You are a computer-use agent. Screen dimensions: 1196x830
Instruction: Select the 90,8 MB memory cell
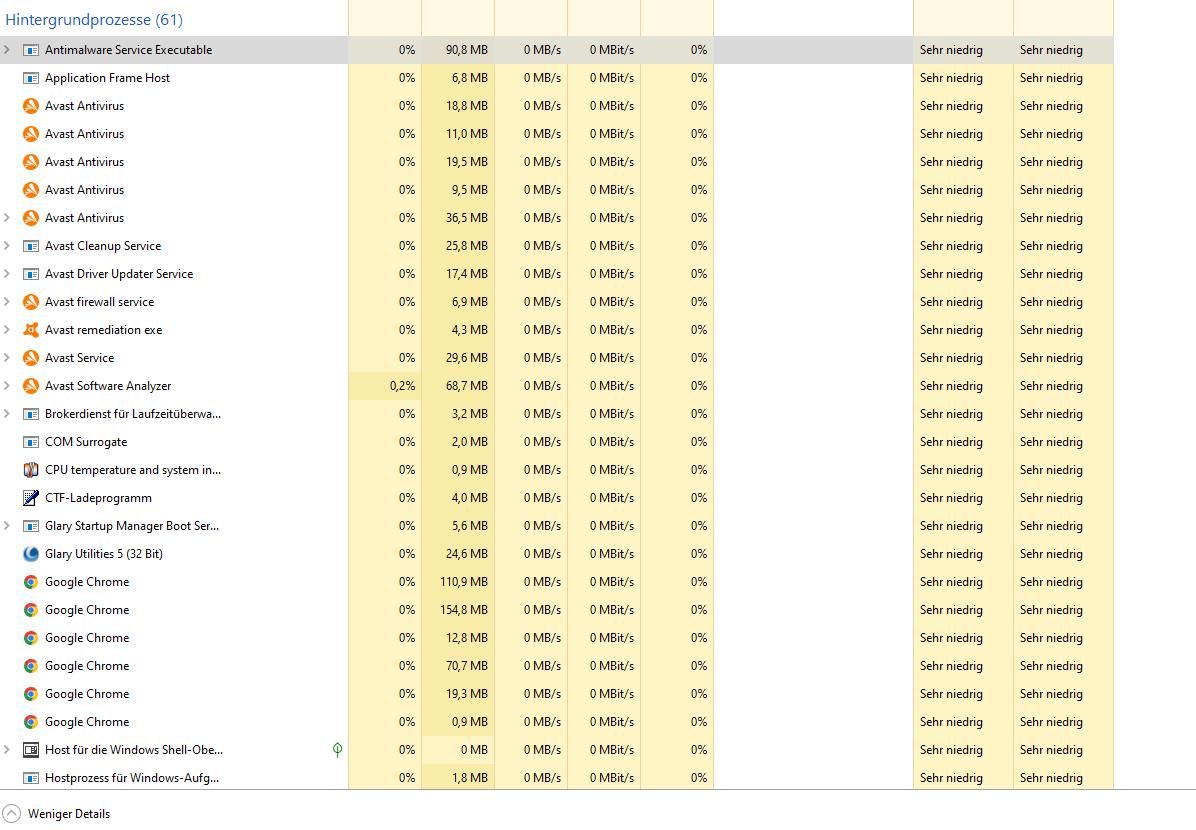(458, 50)
